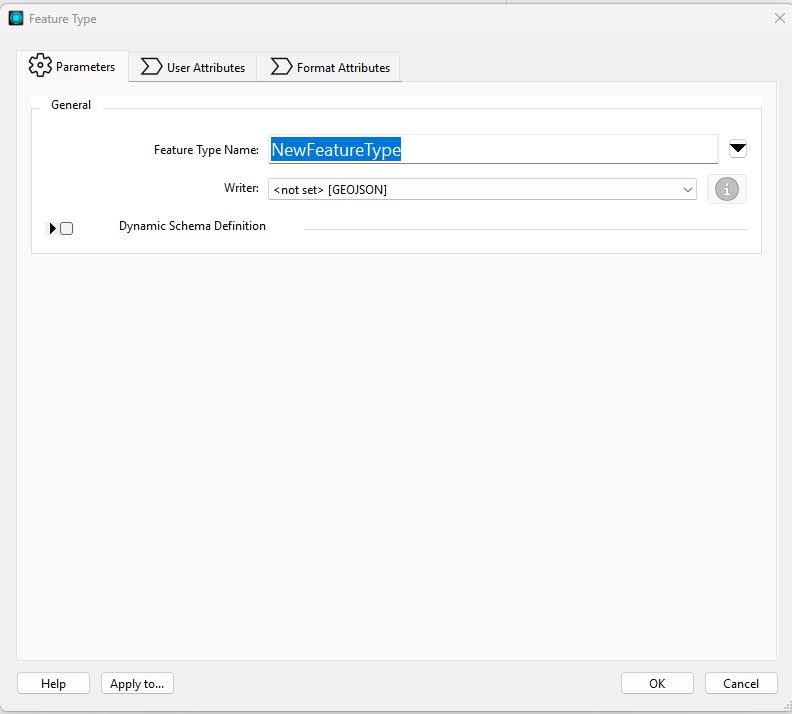Enable the Dynamic Schema Definition checkbox
Screen dimensions: 792x714
point(67,228)
